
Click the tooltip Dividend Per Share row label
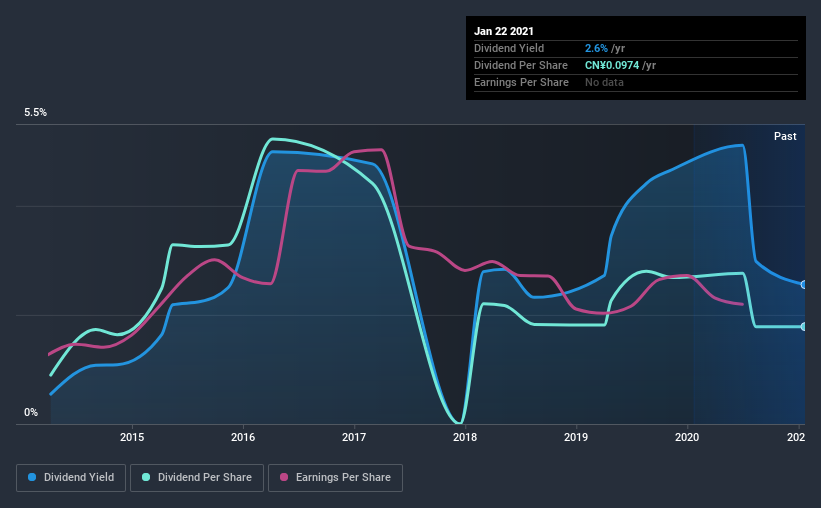520,65
